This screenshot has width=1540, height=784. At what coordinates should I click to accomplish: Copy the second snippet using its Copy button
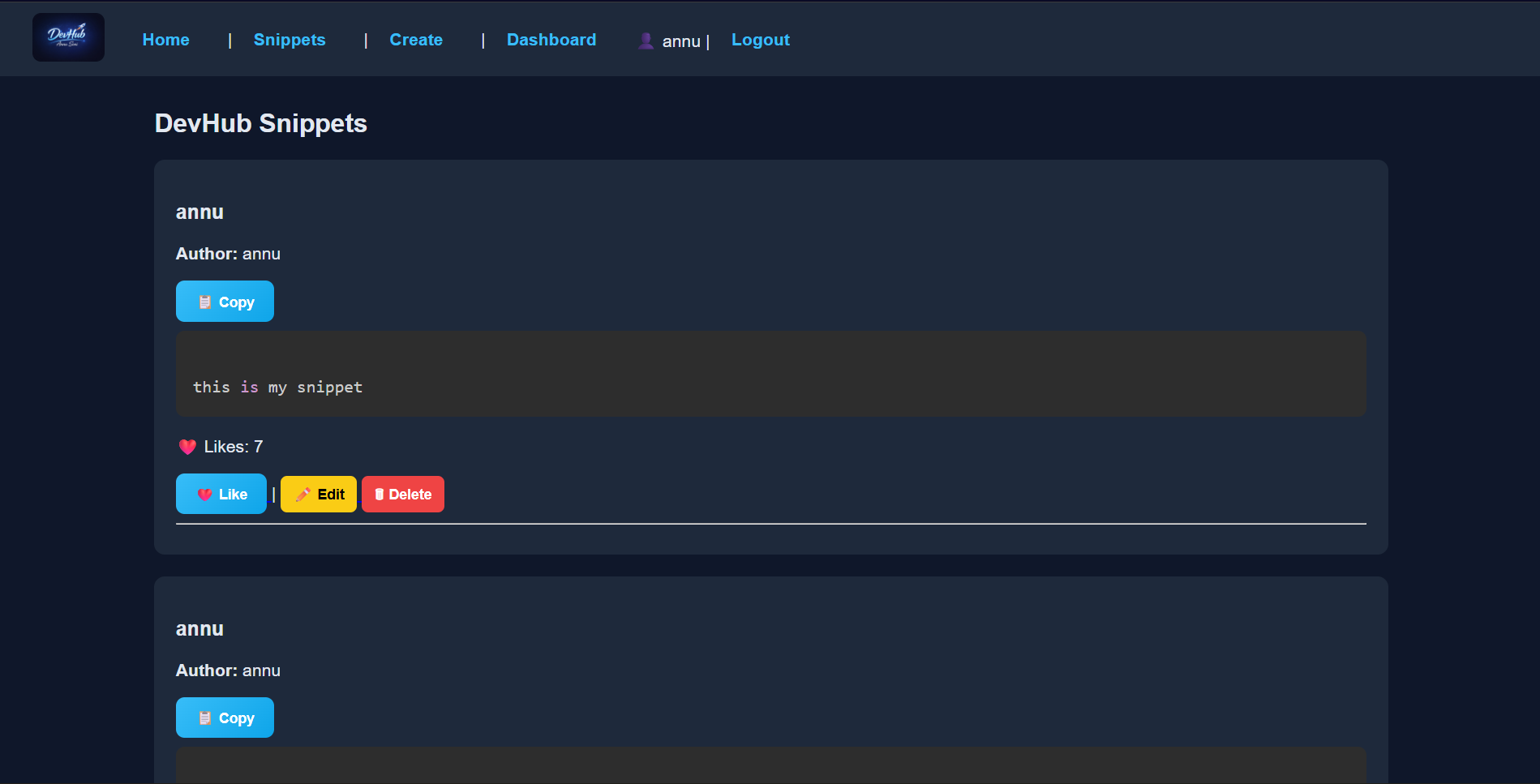pos(225,718)
